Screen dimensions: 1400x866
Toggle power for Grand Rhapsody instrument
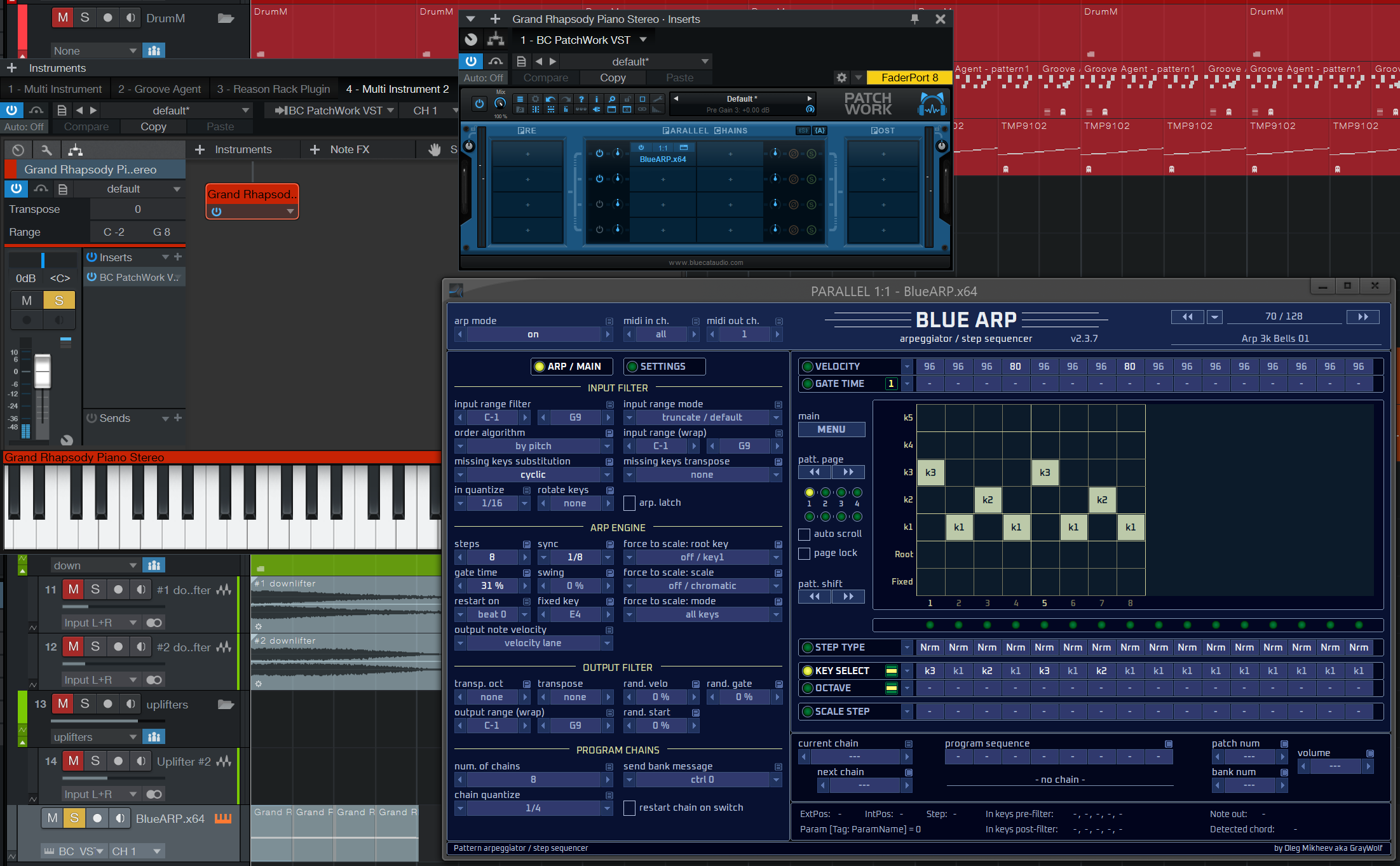coord(17,189)
